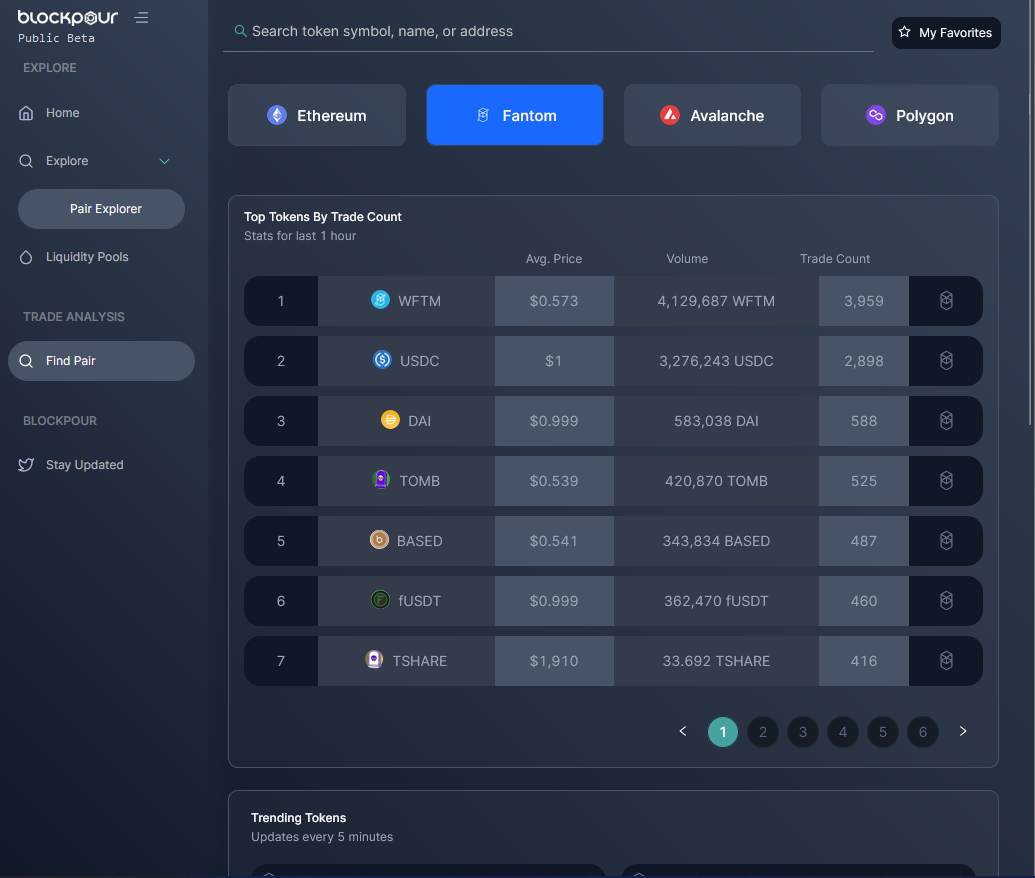1035x878 pixels.
Task: Click TOMB price $0.539
Action: pyautogui.click(x=554, y=481)
